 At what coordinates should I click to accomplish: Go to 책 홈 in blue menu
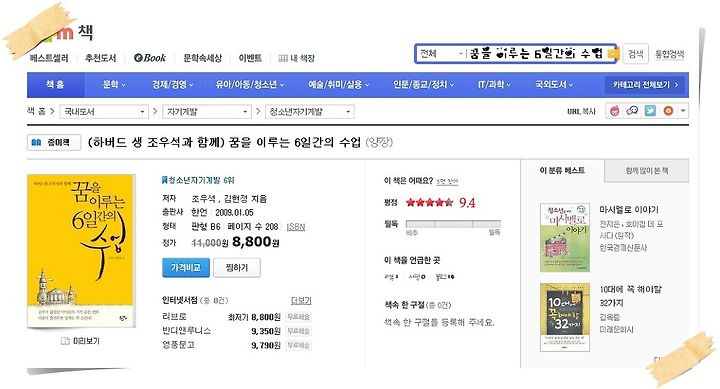[x=55, y=85]
